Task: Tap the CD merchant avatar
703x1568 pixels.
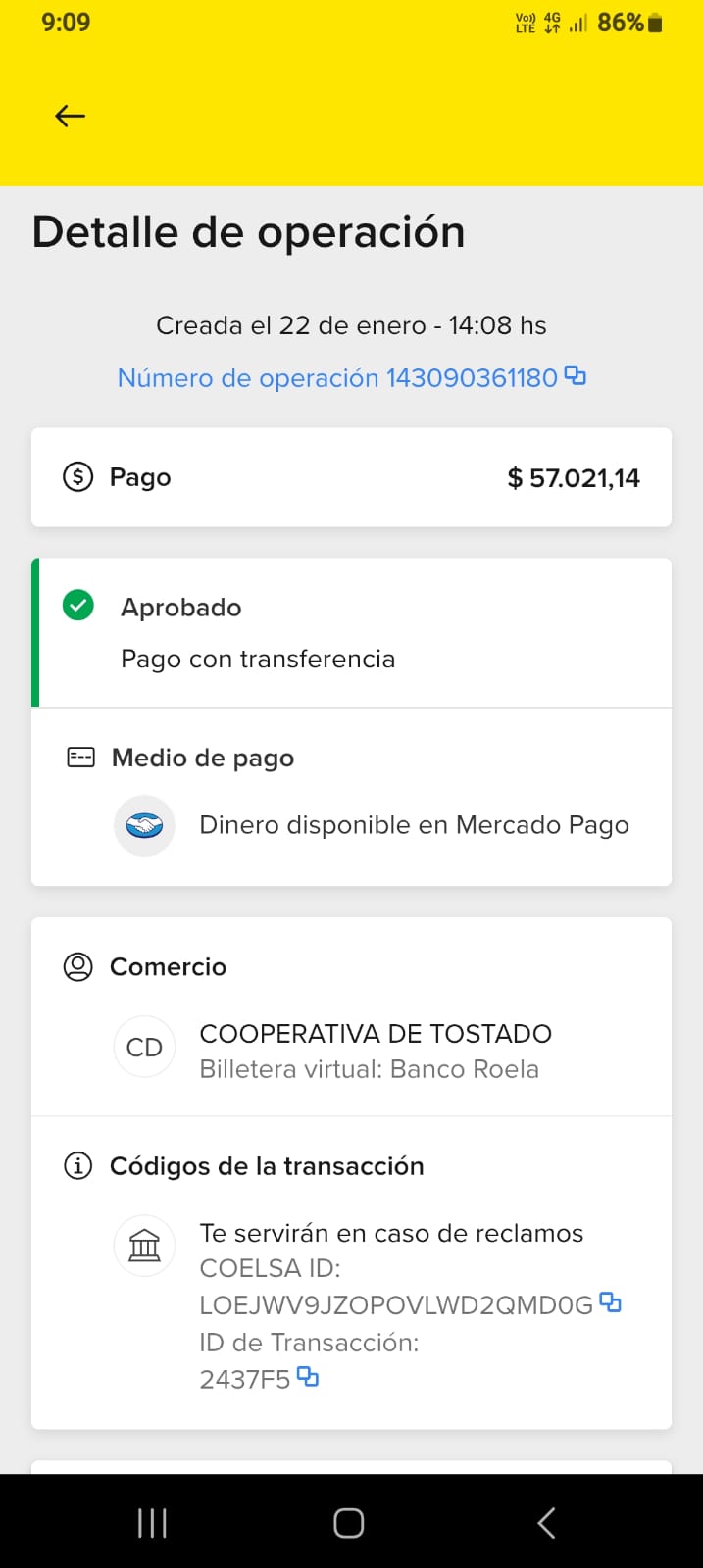Action: click(x=145, y=1048)
